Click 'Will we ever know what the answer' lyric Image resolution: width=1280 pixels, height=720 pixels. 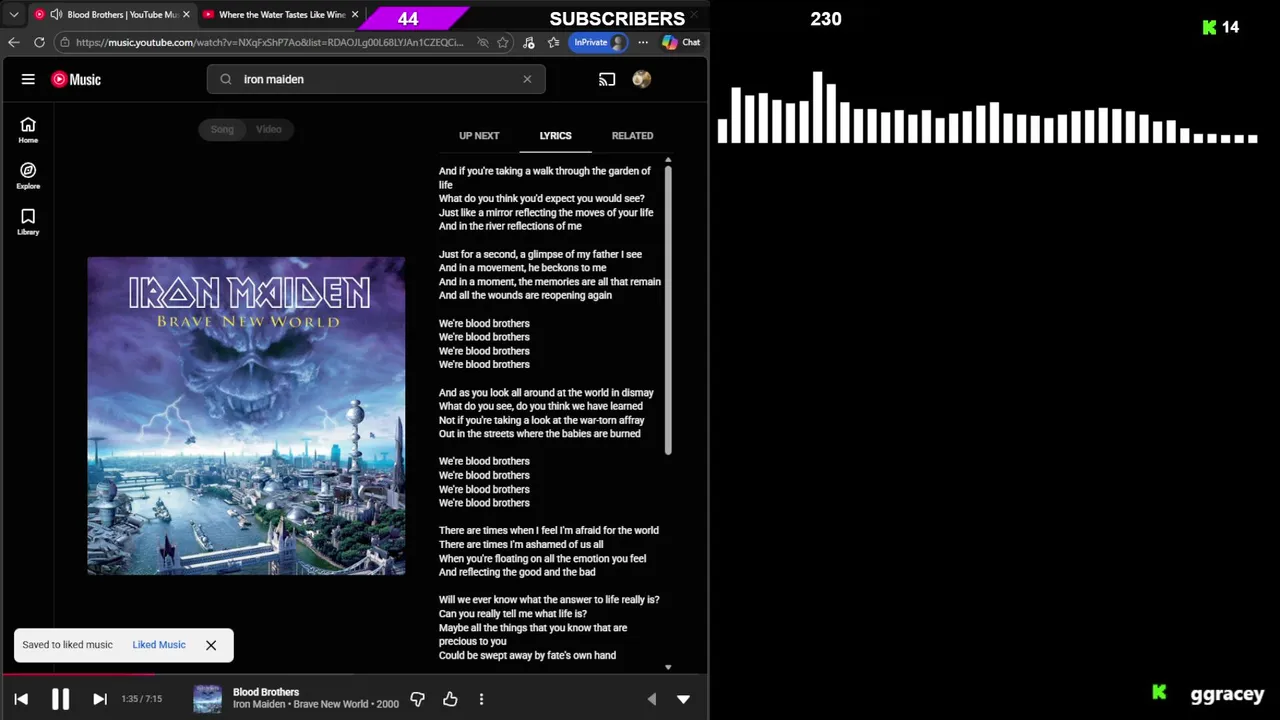click(x=549, y=600)
